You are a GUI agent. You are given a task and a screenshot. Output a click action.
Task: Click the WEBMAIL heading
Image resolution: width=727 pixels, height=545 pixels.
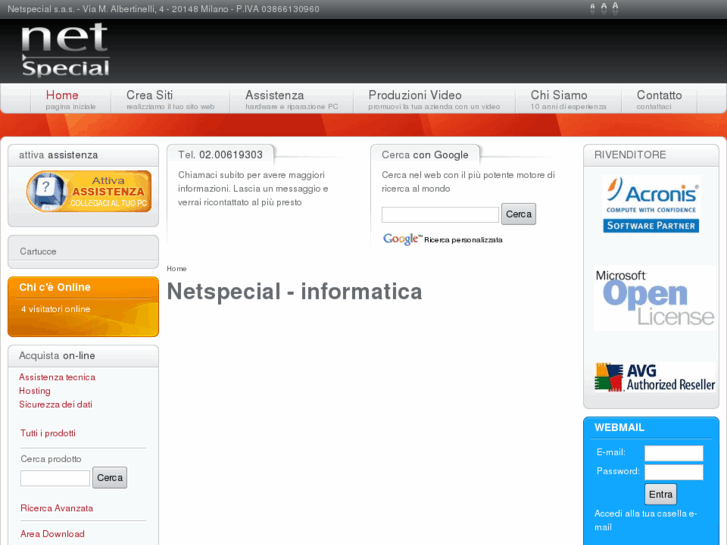click(619, 428)
